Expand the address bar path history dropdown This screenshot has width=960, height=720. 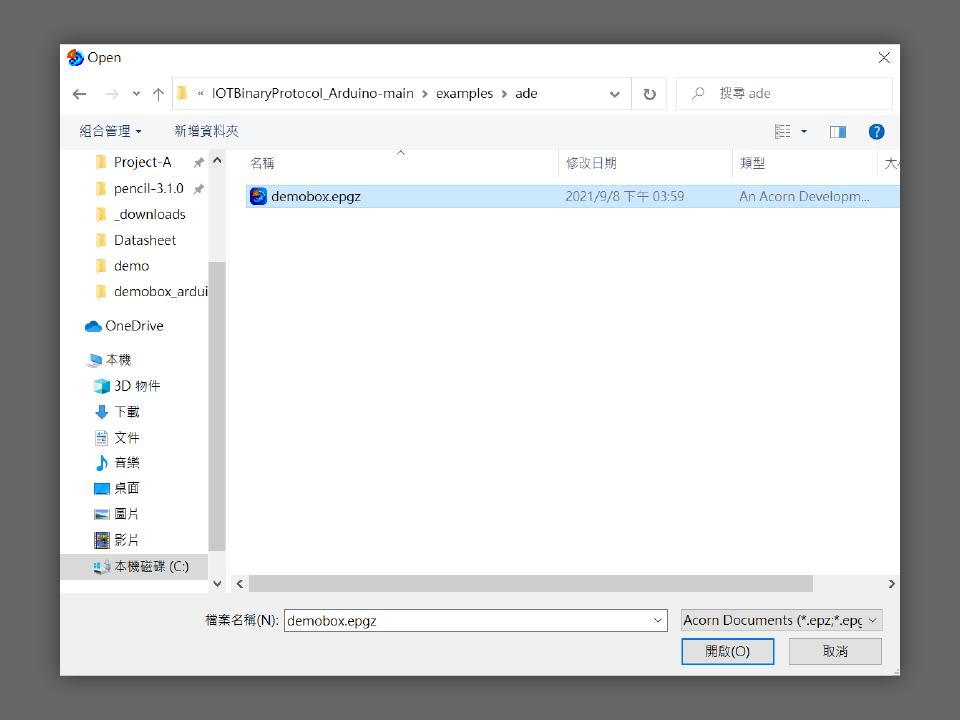(614, 94)
